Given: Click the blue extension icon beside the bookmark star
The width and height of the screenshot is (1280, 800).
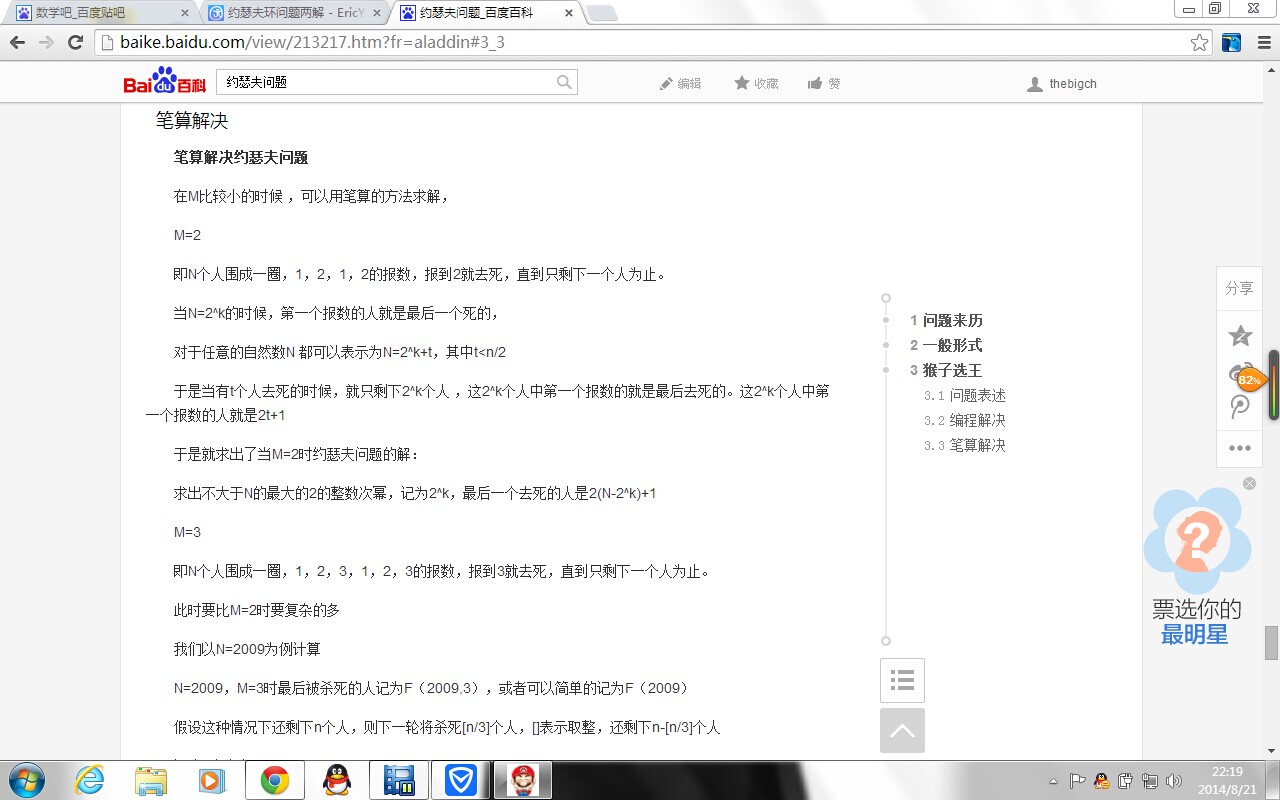Looking at the screenshot, I should (1231, 43).
